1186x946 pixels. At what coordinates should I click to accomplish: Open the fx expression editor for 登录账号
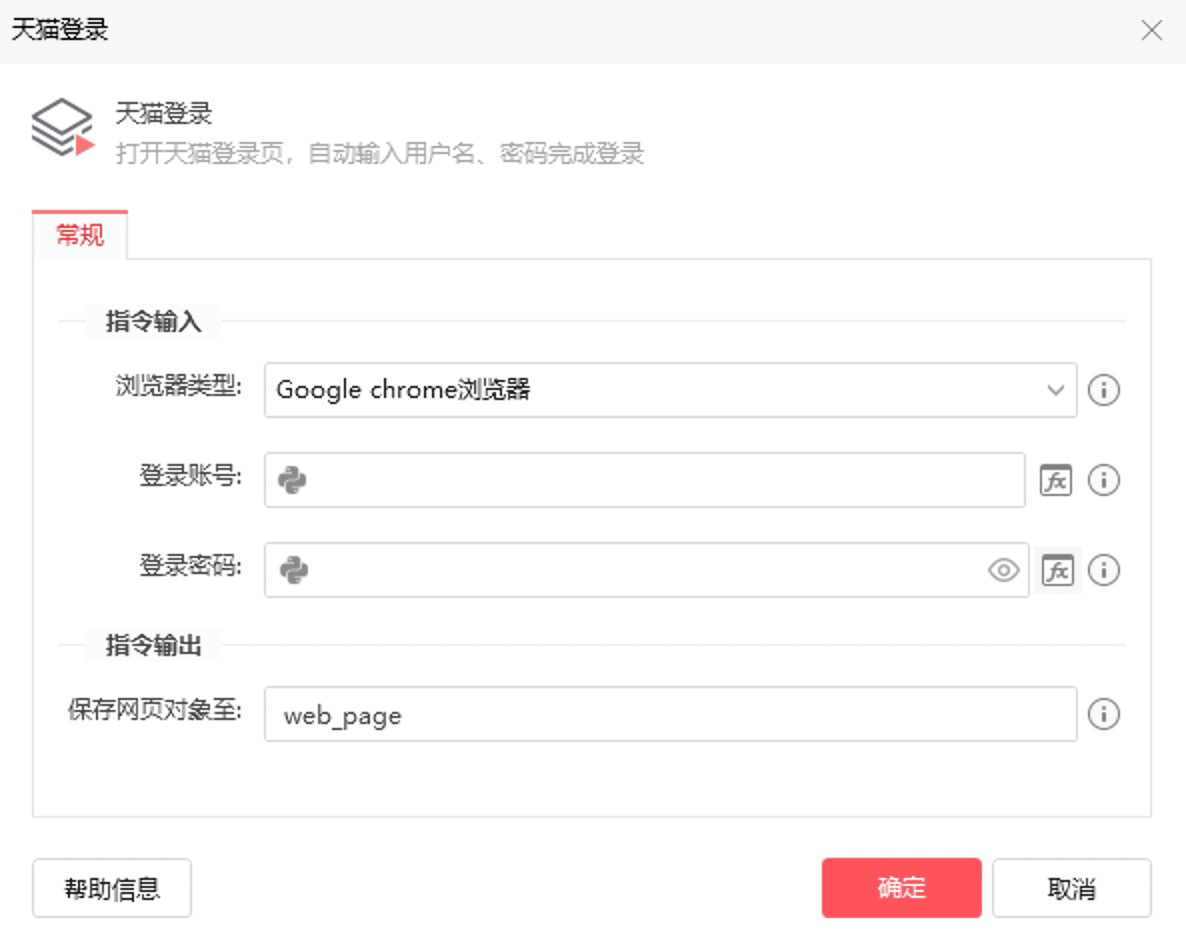tap(1056, 480)
